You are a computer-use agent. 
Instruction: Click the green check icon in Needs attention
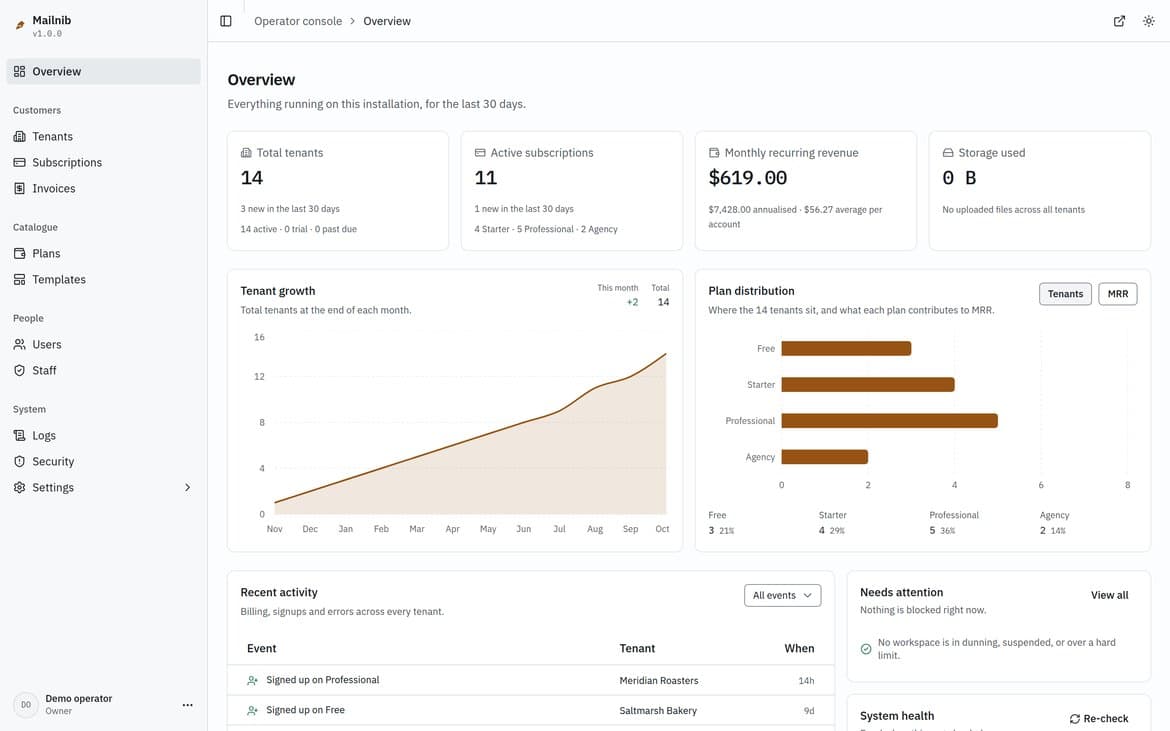coord(866,649)
